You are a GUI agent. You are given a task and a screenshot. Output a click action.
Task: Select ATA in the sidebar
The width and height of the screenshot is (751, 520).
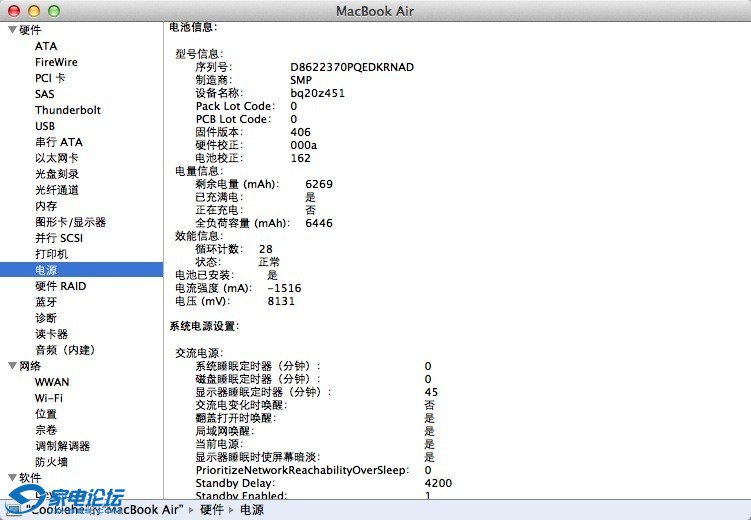point(46,46)
